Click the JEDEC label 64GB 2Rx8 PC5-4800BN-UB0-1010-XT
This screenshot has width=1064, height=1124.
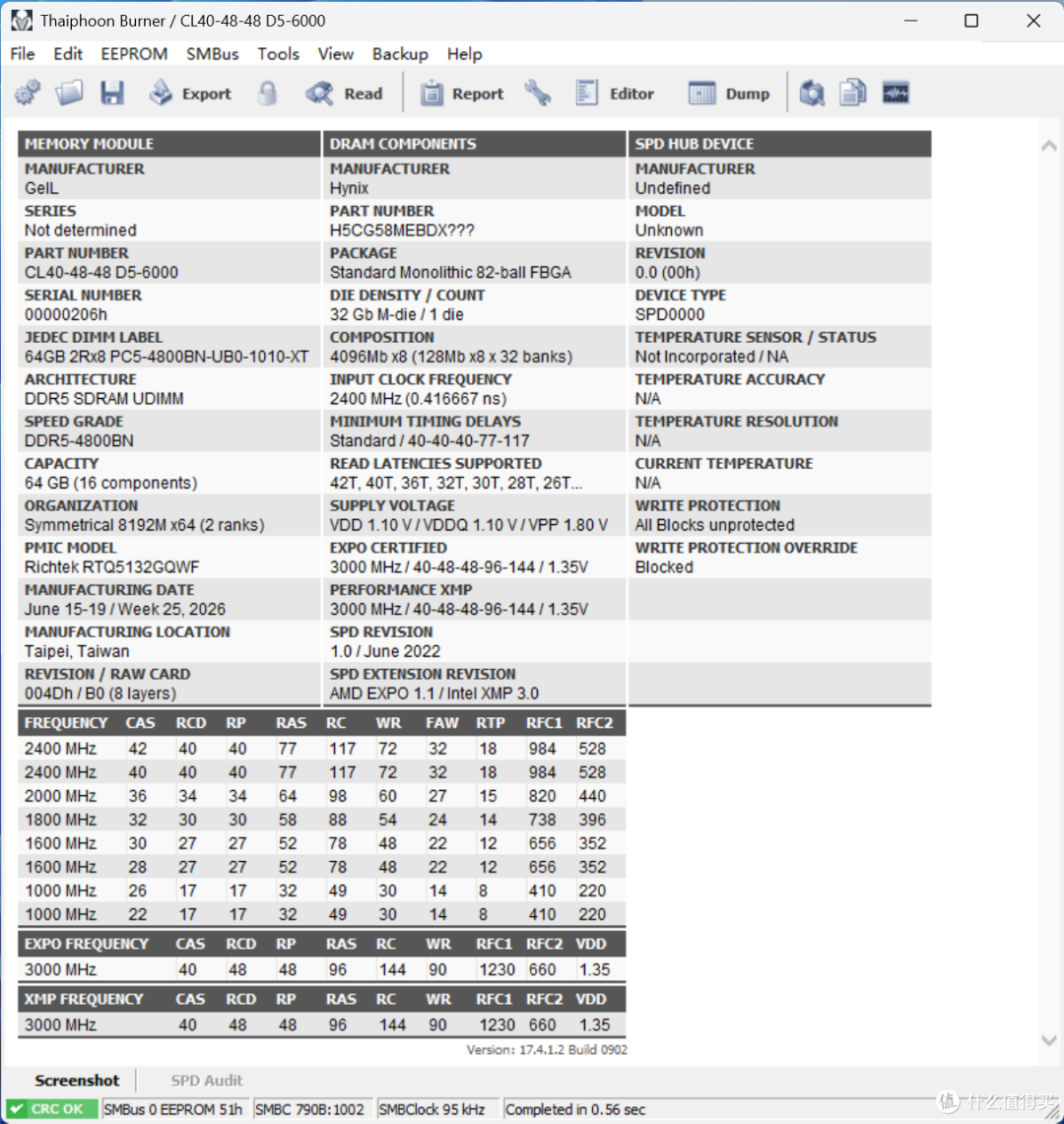pyautogui.click(x=166, y=357)
